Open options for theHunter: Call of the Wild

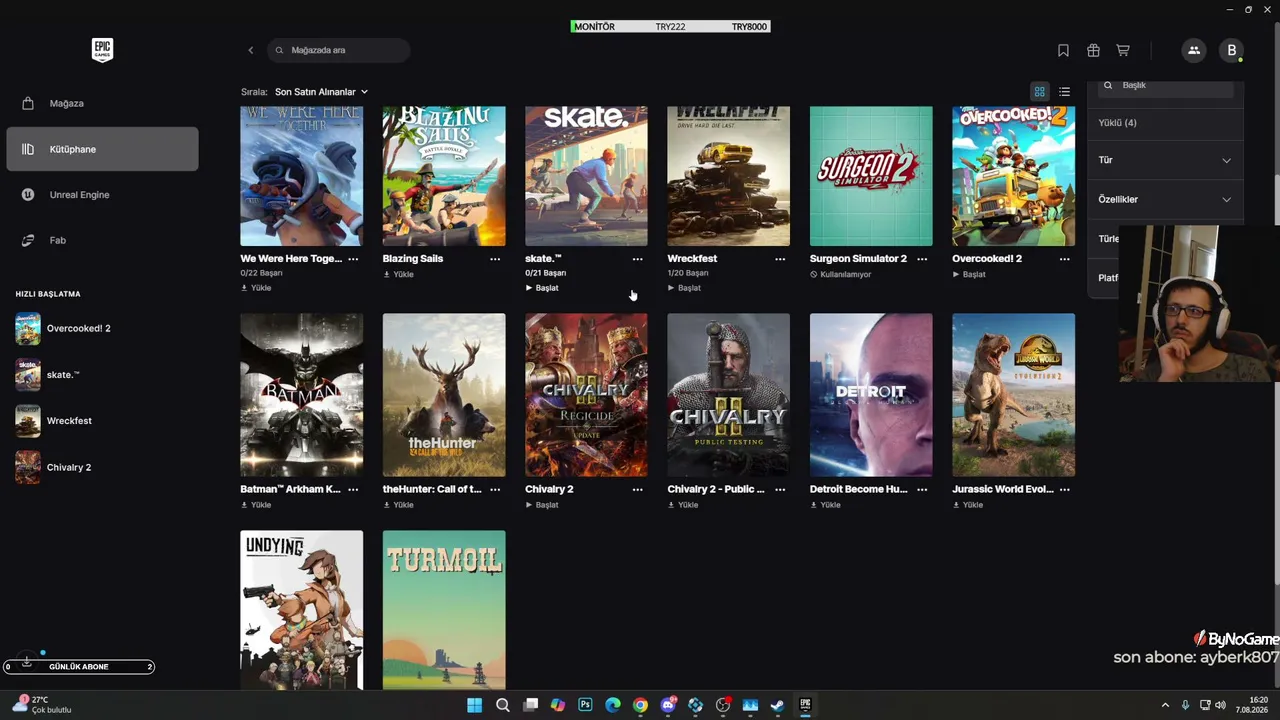(x=495, y=490)
